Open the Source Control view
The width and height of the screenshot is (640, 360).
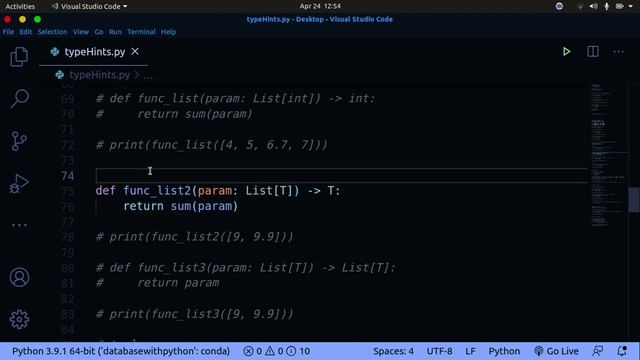(19, 141)
